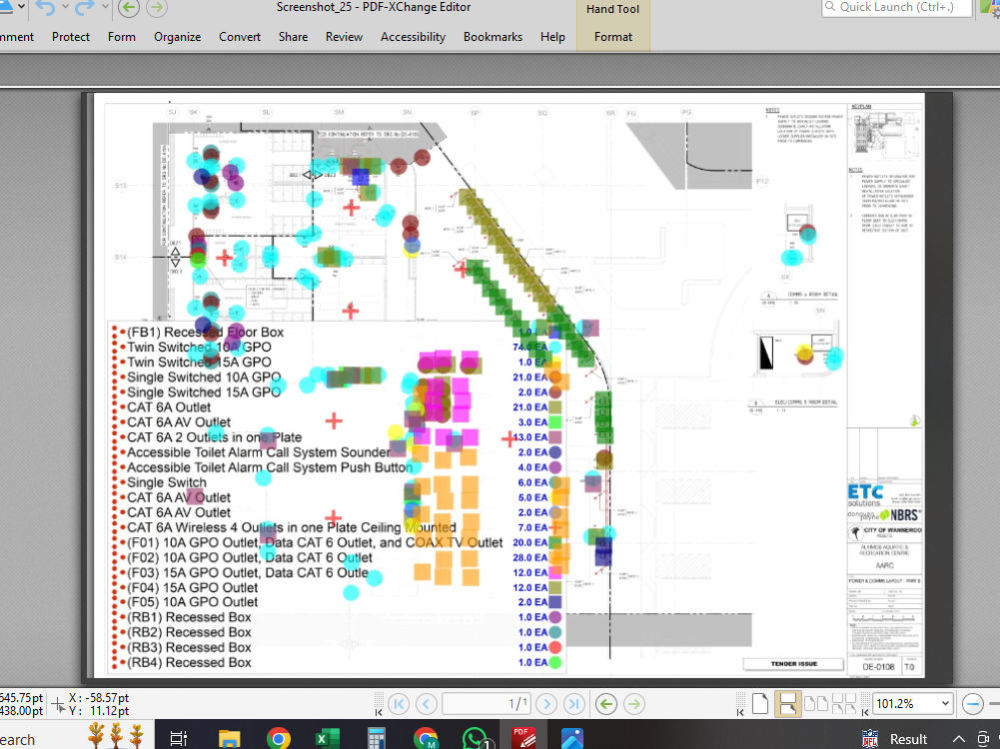Viewport: 1000px width, 749px height.
Task: Open the Form tab
Action: tap(122, 37)
